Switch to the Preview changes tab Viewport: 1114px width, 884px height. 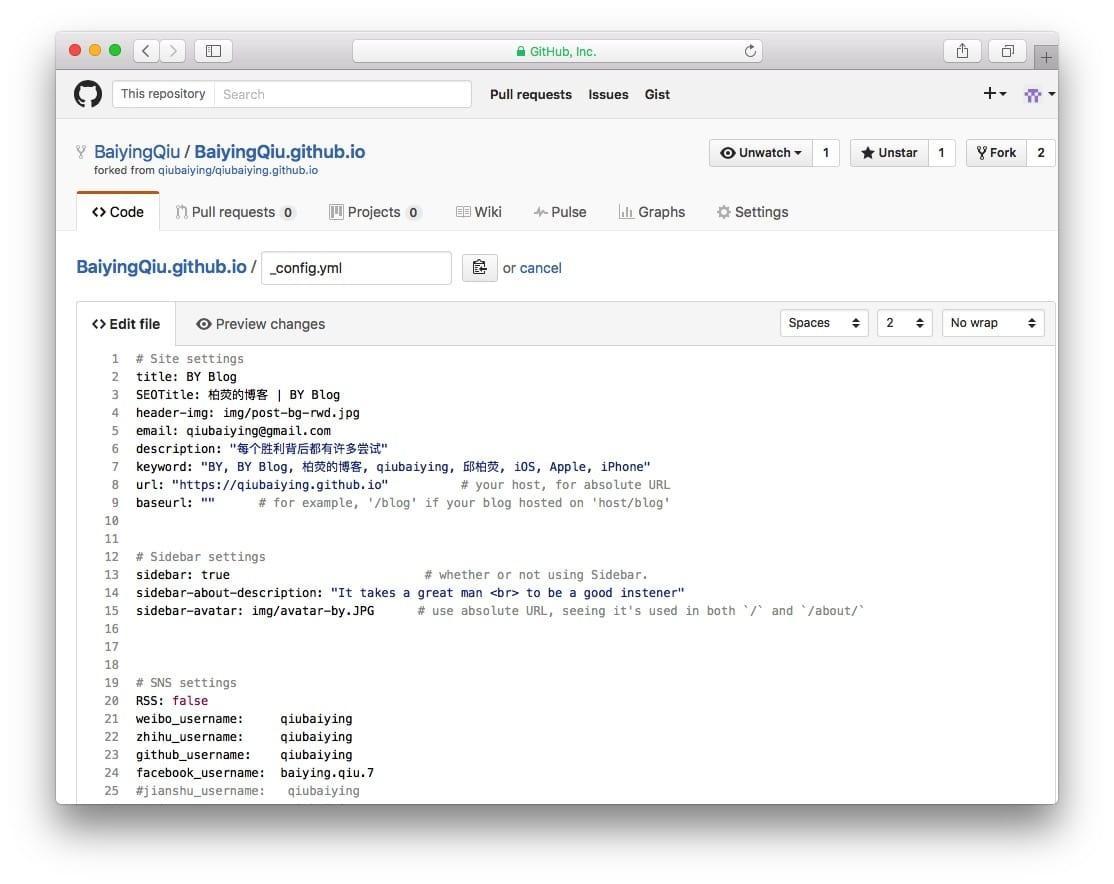click(x=260, y=324)
